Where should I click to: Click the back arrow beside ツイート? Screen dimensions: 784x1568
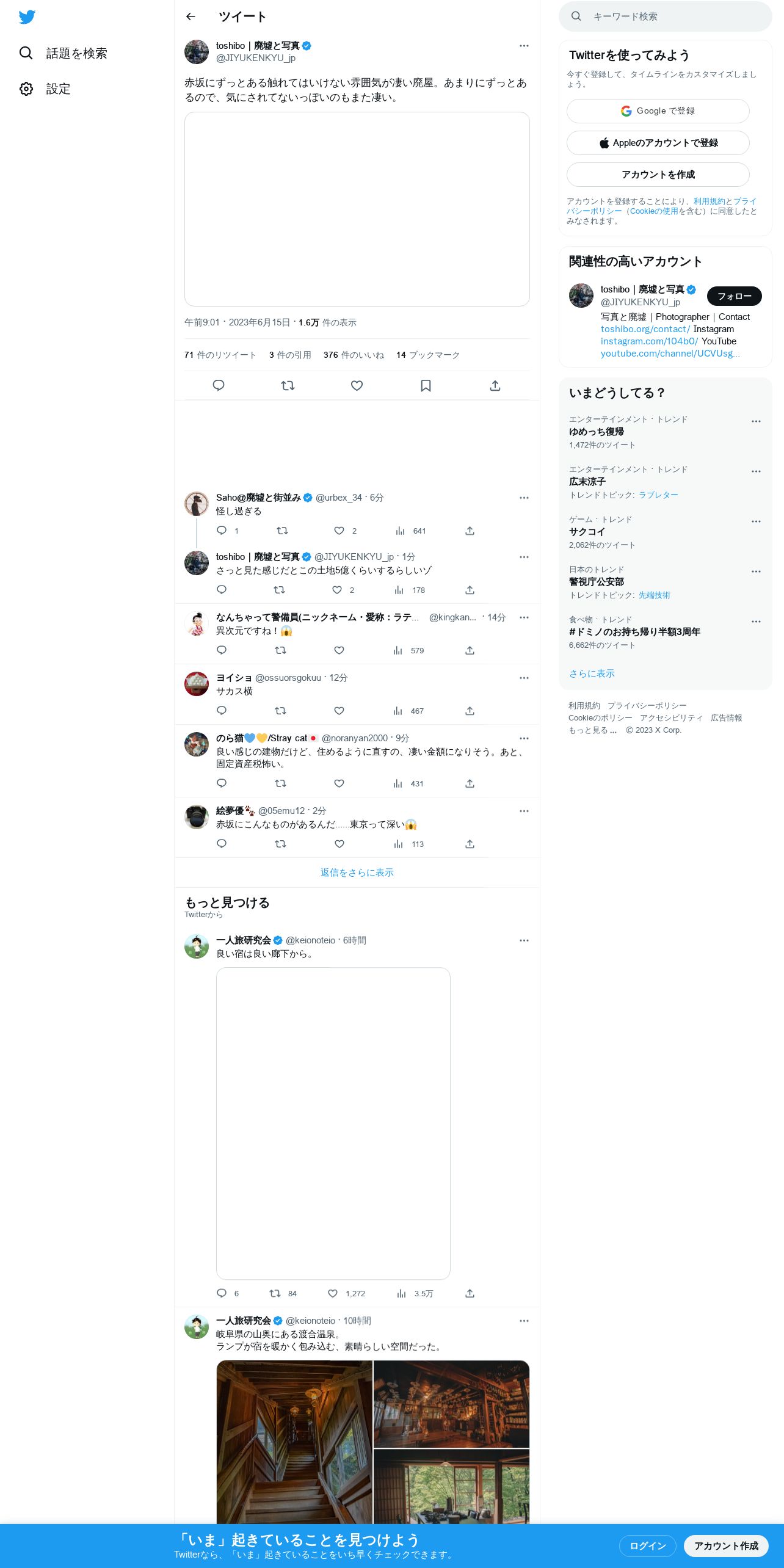(191, 16)
